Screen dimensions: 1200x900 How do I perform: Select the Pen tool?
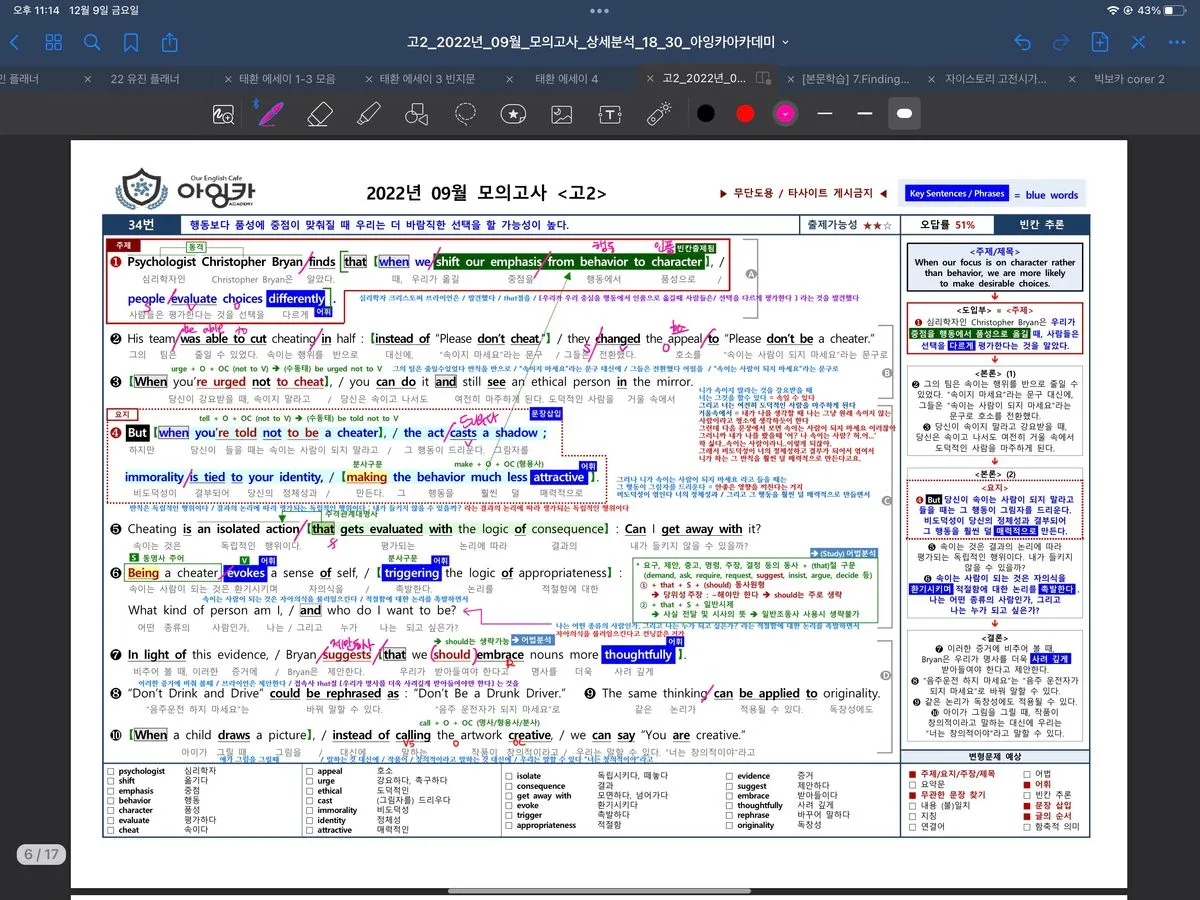point(269,113)
